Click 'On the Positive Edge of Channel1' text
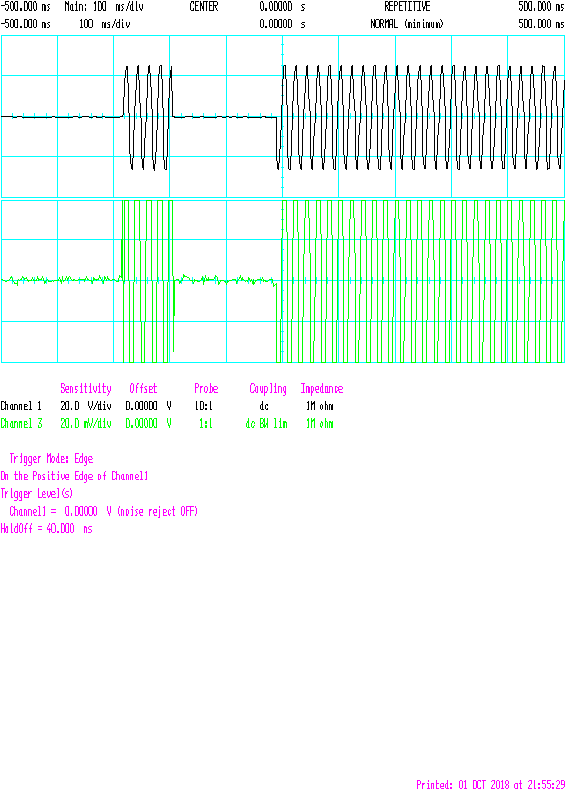Image resolution: width=566 pixels, height=790 pixels. [74, 476]
